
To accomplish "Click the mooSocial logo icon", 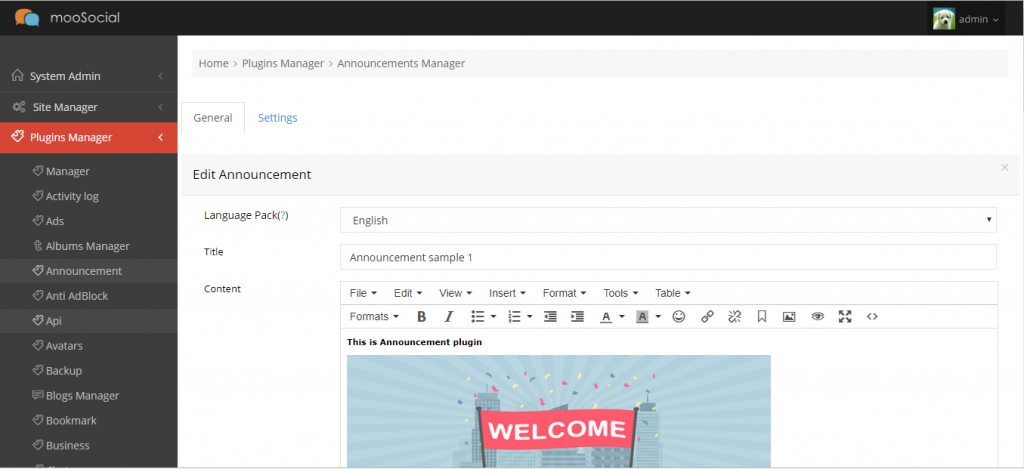I will tap(27, 18).
